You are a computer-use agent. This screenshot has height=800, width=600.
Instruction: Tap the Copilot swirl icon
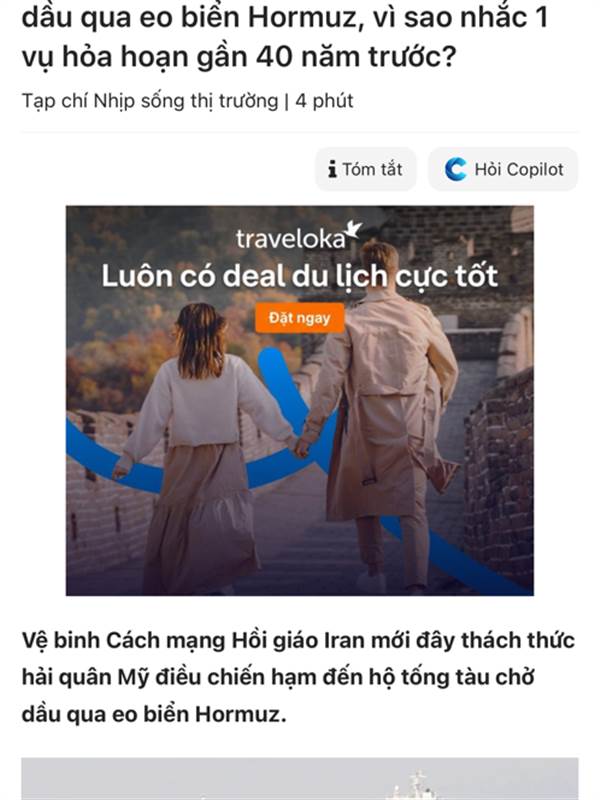[455, 169]
